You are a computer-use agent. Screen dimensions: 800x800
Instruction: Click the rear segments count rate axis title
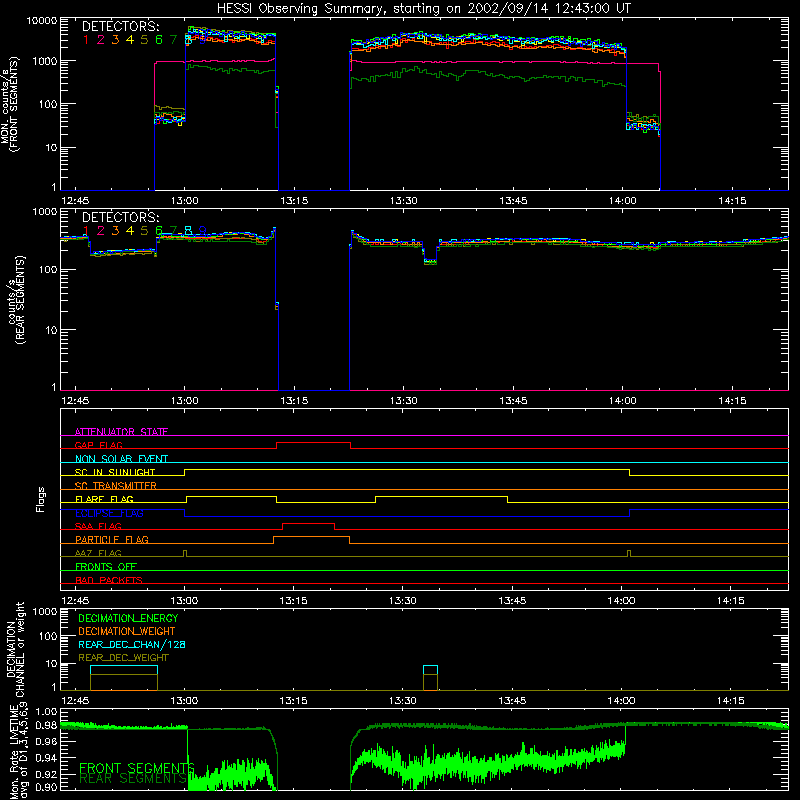point(16,300)
